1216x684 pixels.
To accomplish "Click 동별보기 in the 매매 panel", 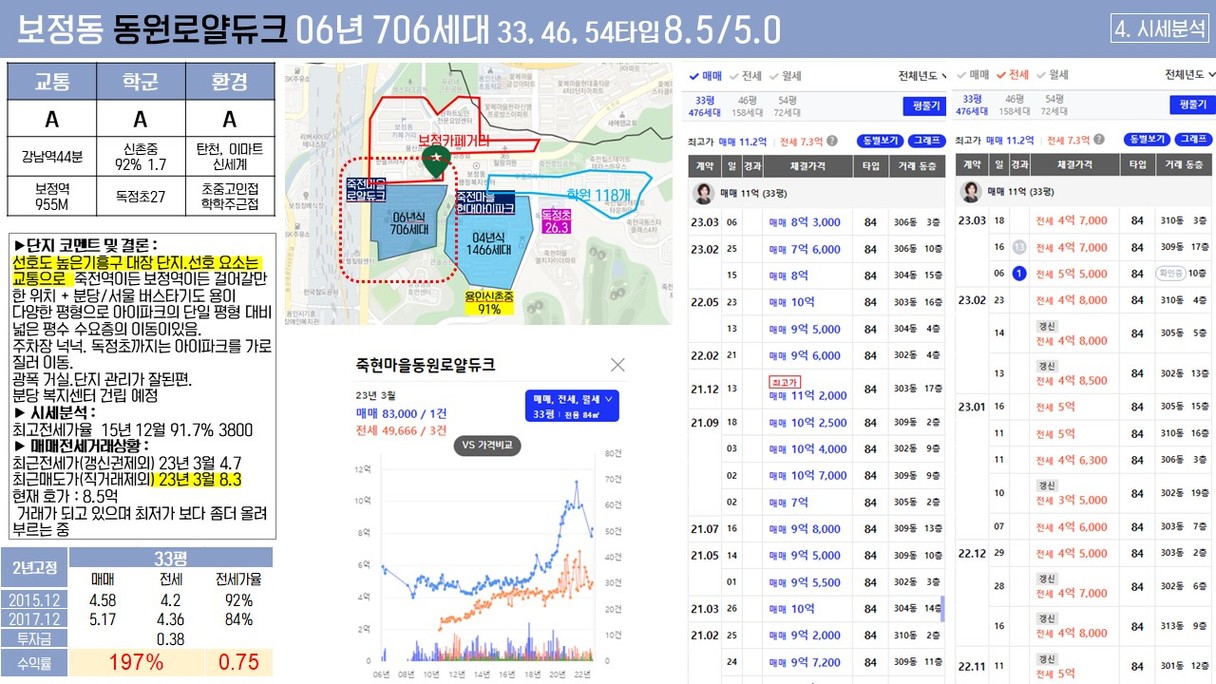I will (x=879, y=141).
